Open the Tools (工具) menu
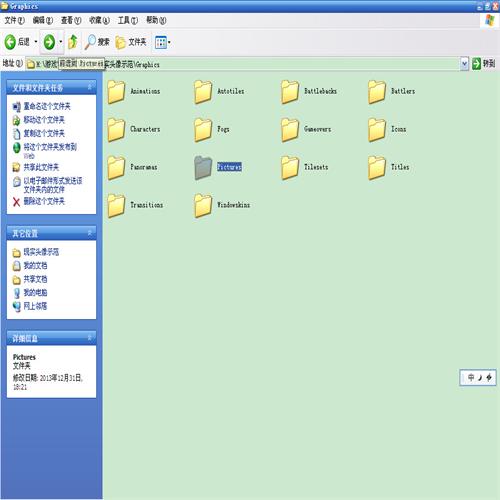 128,20
